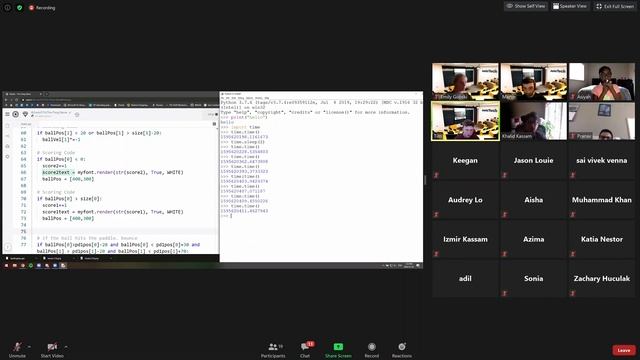Open audio options arrow beside Unmute
Screen dimensions: 640x360
[x=29, y=347]
